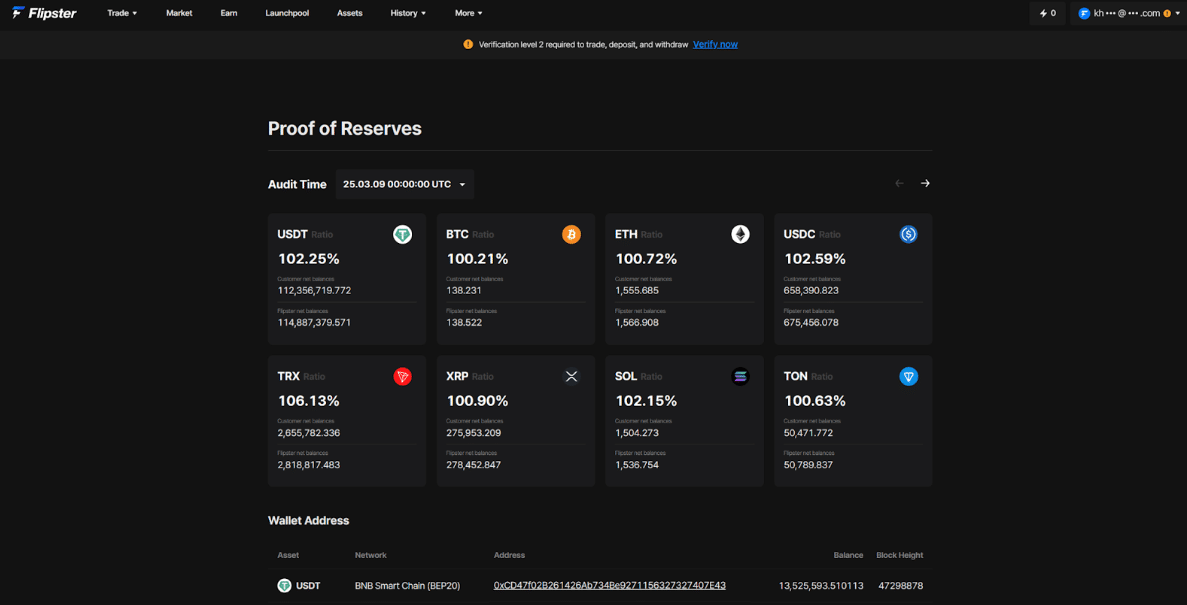
Task: Click the Ethereum diamond icon
Action: coord(740,235)
